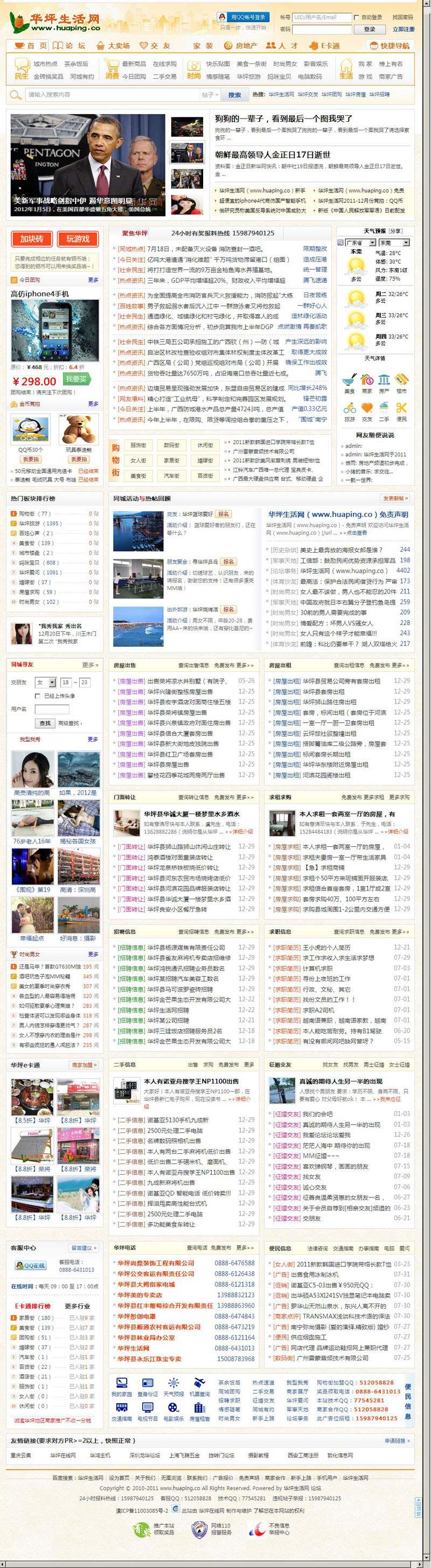Click the 高仿iphone4手机 product image

coord(55,331)
